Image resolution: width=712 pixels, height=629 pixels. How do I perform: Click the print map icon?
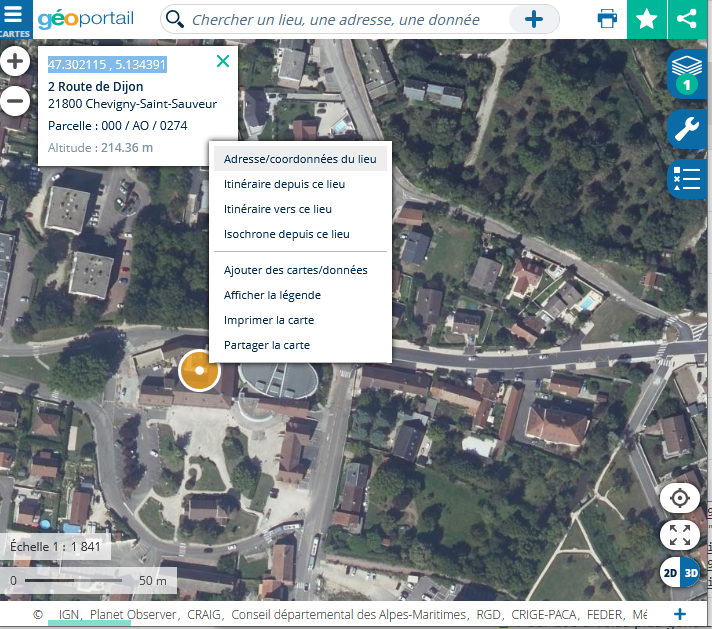click(x=607, y=19)
